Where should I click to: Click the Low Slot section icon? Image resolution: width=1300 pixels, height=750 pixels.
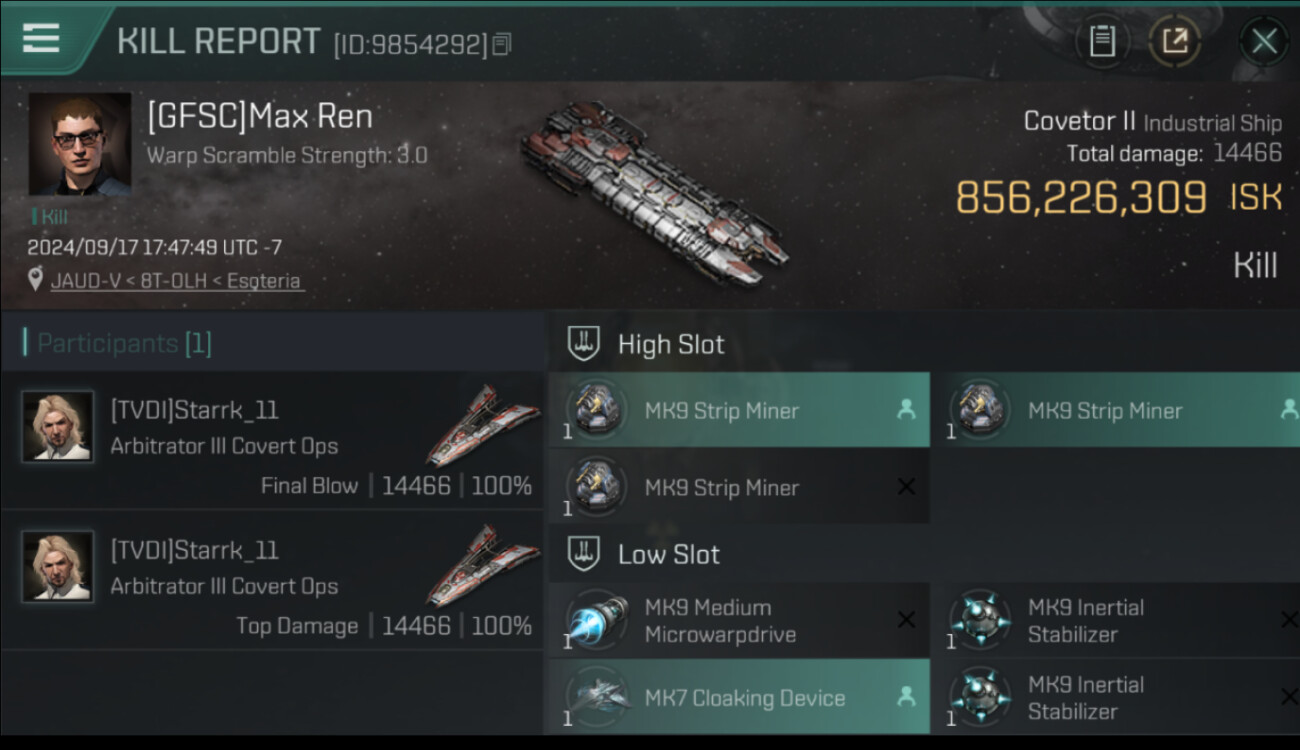click(x=583, y=554)
